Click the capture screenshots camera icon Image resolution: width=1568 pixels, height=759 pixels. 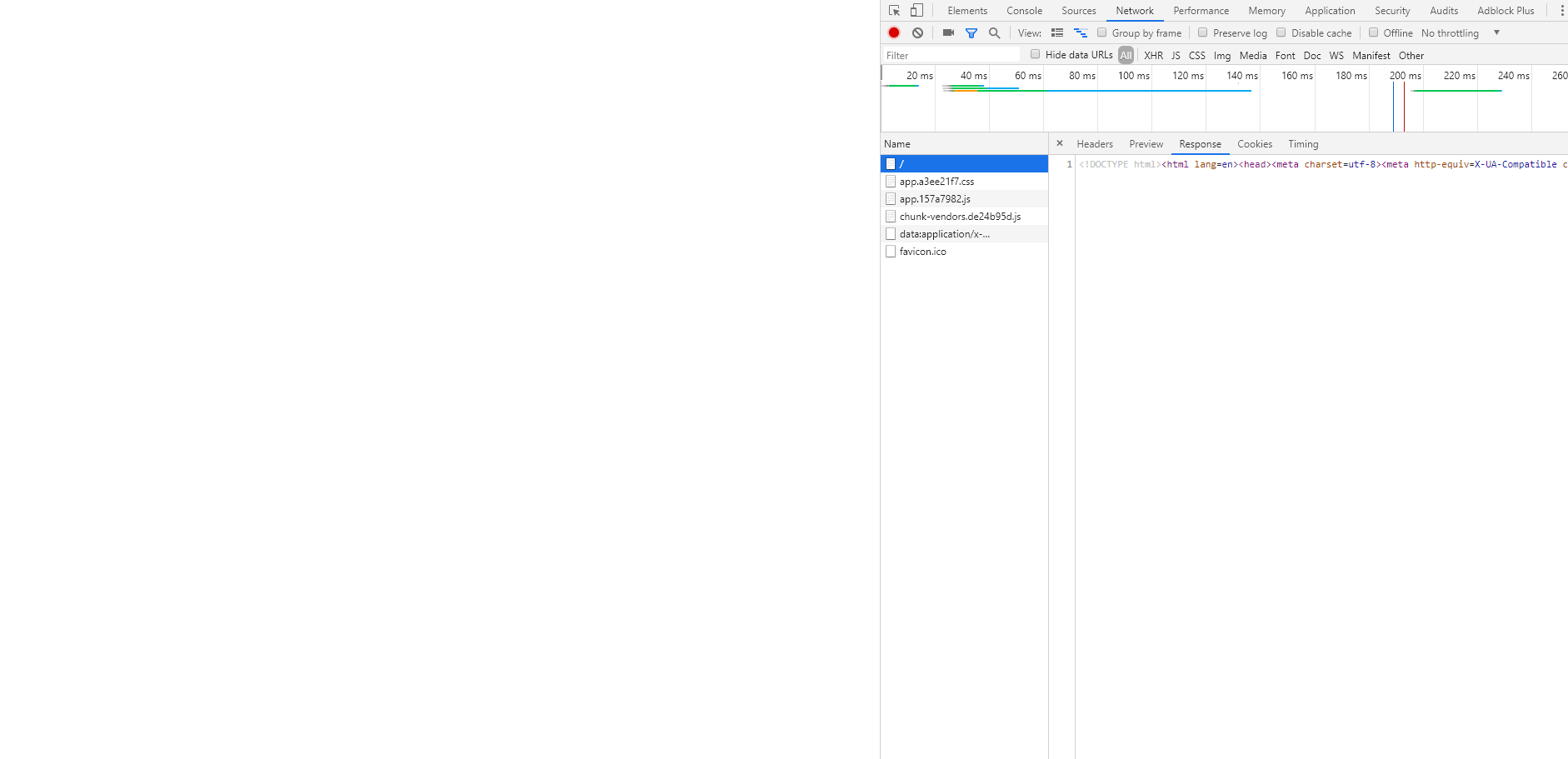pos(948,32)
